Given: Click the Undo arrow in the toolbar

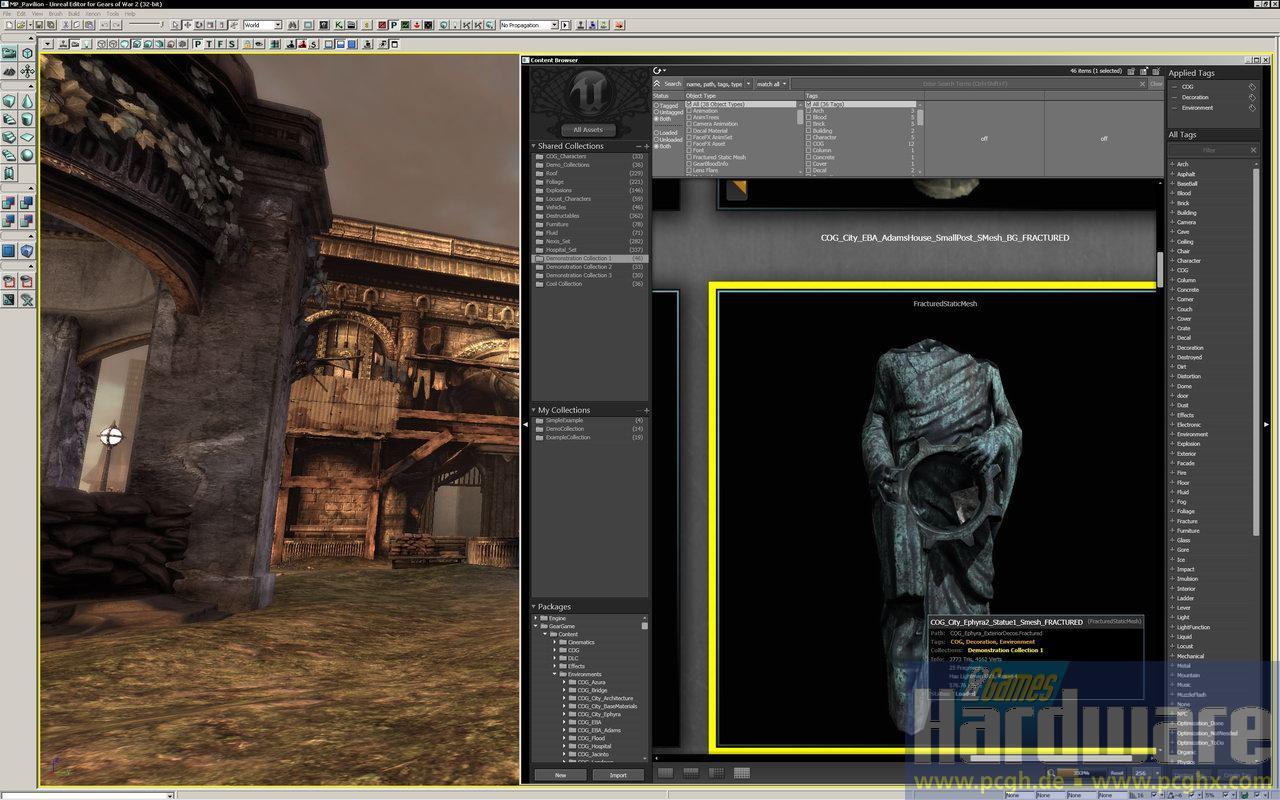Looking at the screenshot, I should pyautogui.click(x=104, y=25).
